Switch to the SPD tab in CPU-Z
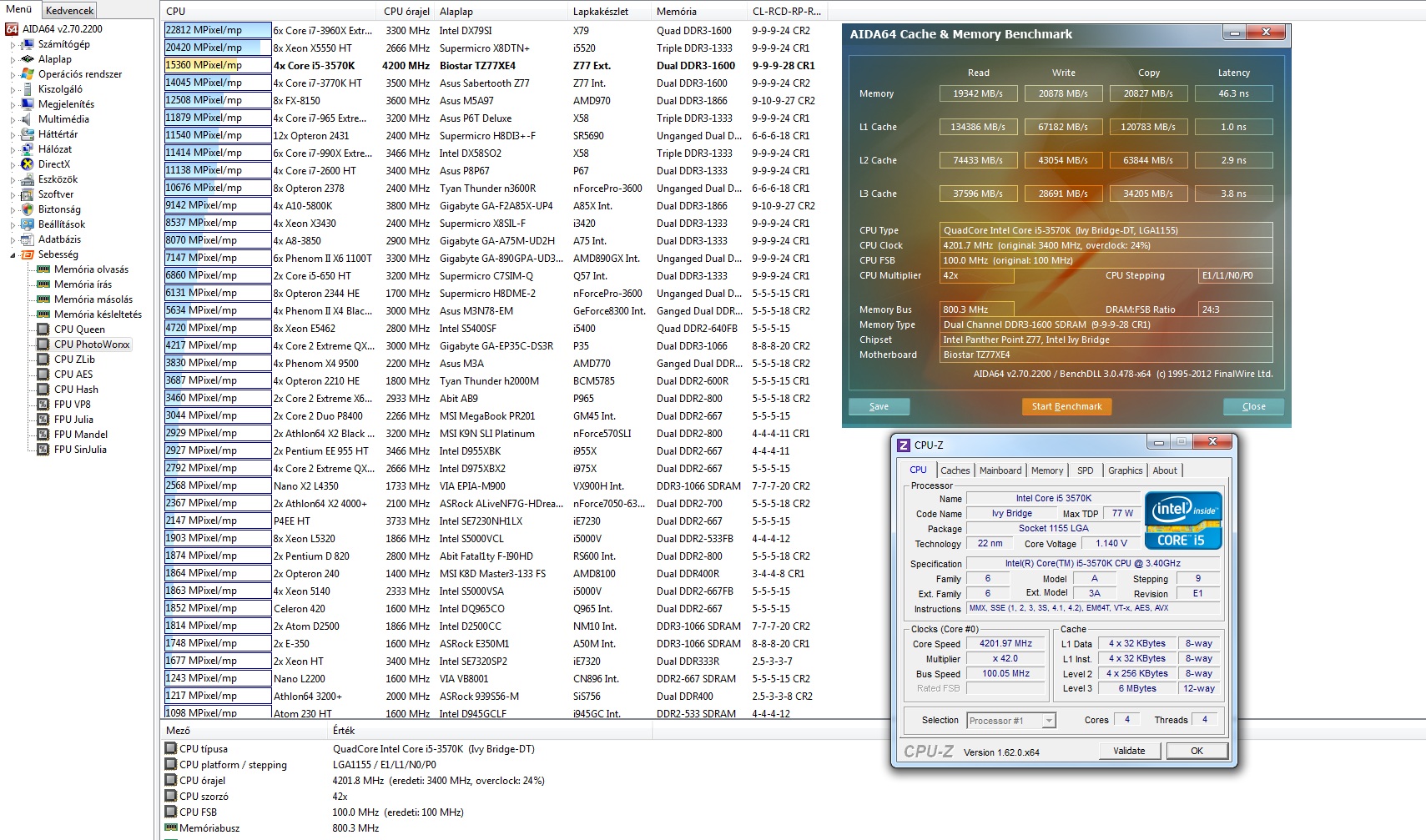1426x840 pixels. pyautogui.click(x=1085, y=470)
